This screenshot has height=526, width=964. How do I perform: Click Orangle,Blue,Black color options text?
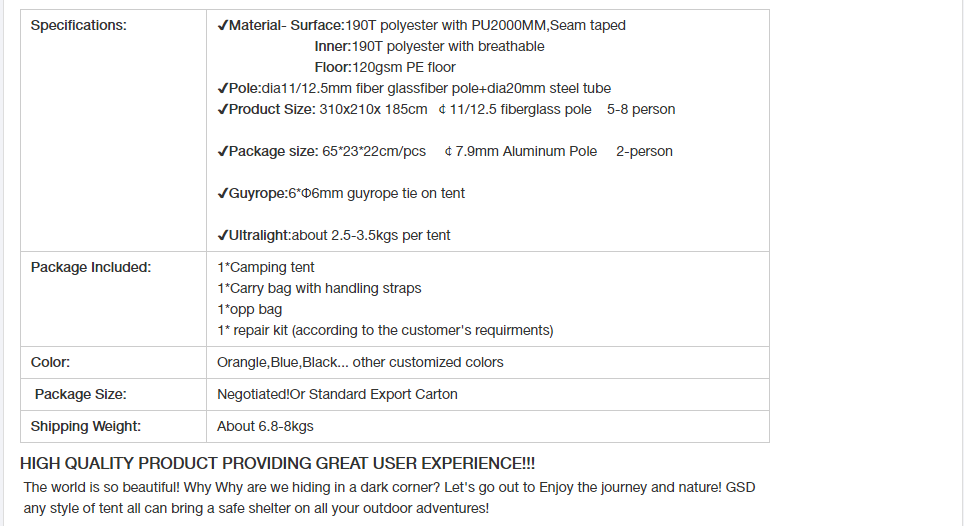click(360, 363)
